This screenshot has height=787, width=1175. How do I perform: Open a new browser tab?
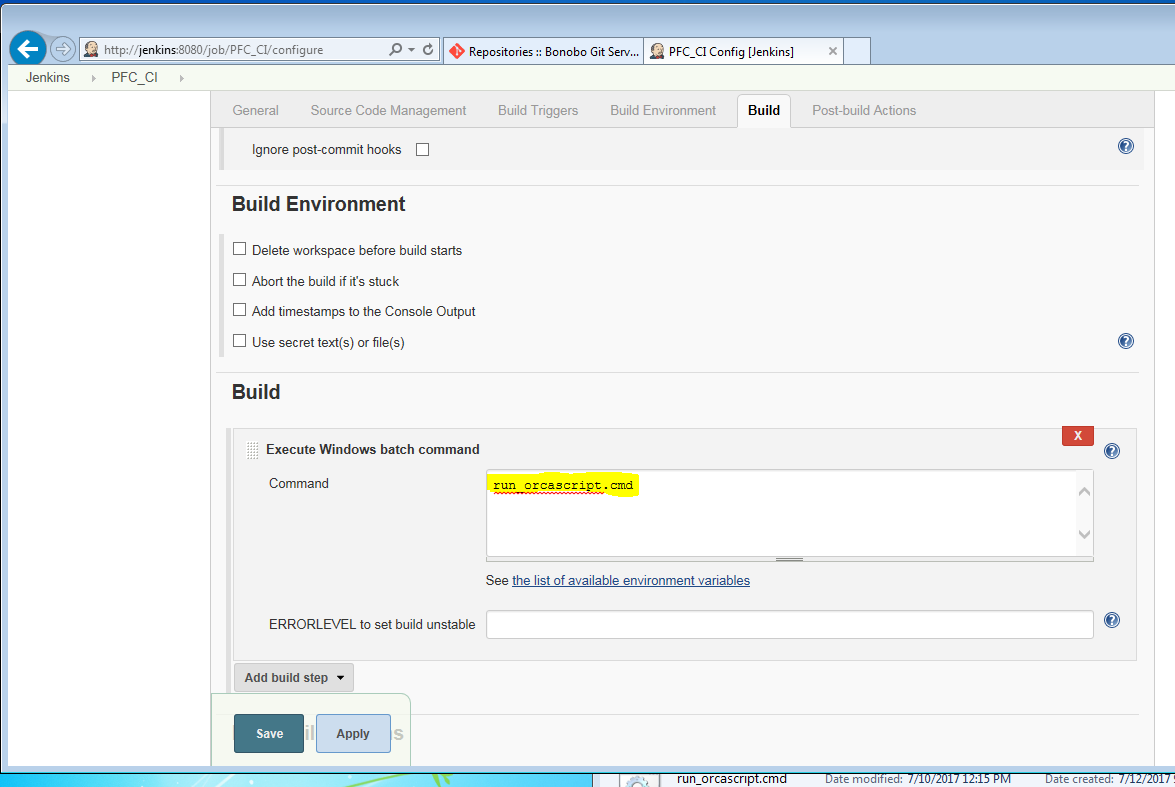click(857, 51)
